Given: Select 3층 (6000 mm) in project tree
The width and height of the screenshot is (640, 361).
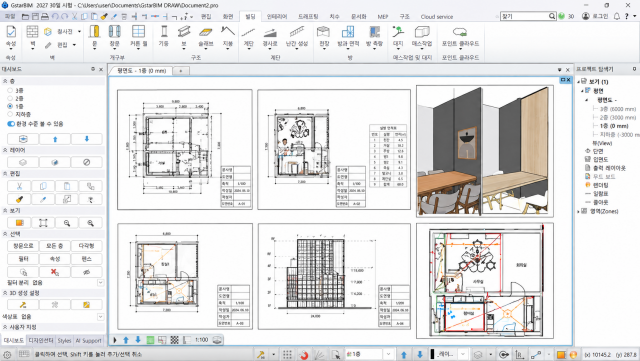Looking at the screenshot, I should click(x=618, y=109).
